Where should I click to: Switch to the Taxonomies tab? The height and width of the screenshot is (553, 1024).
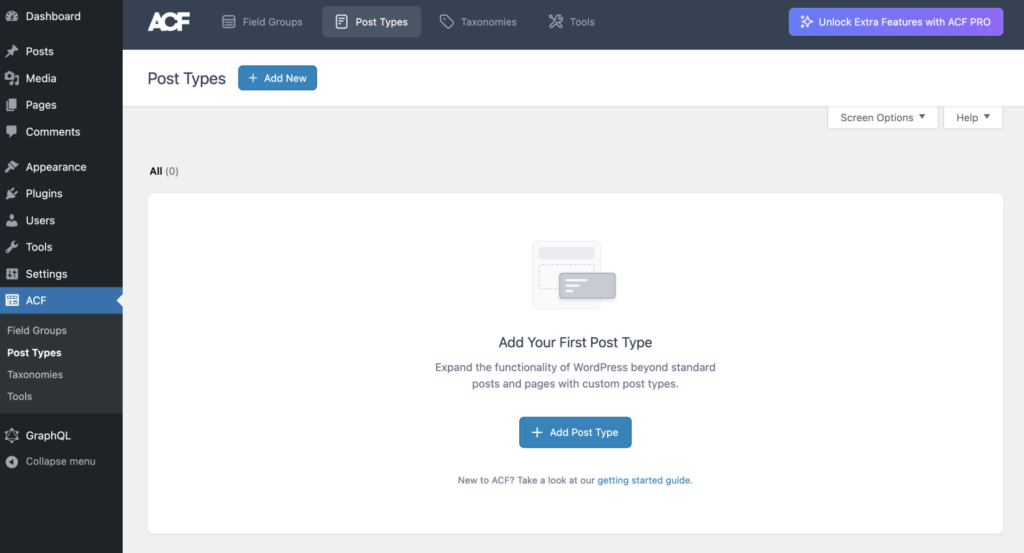pos(478,22)
